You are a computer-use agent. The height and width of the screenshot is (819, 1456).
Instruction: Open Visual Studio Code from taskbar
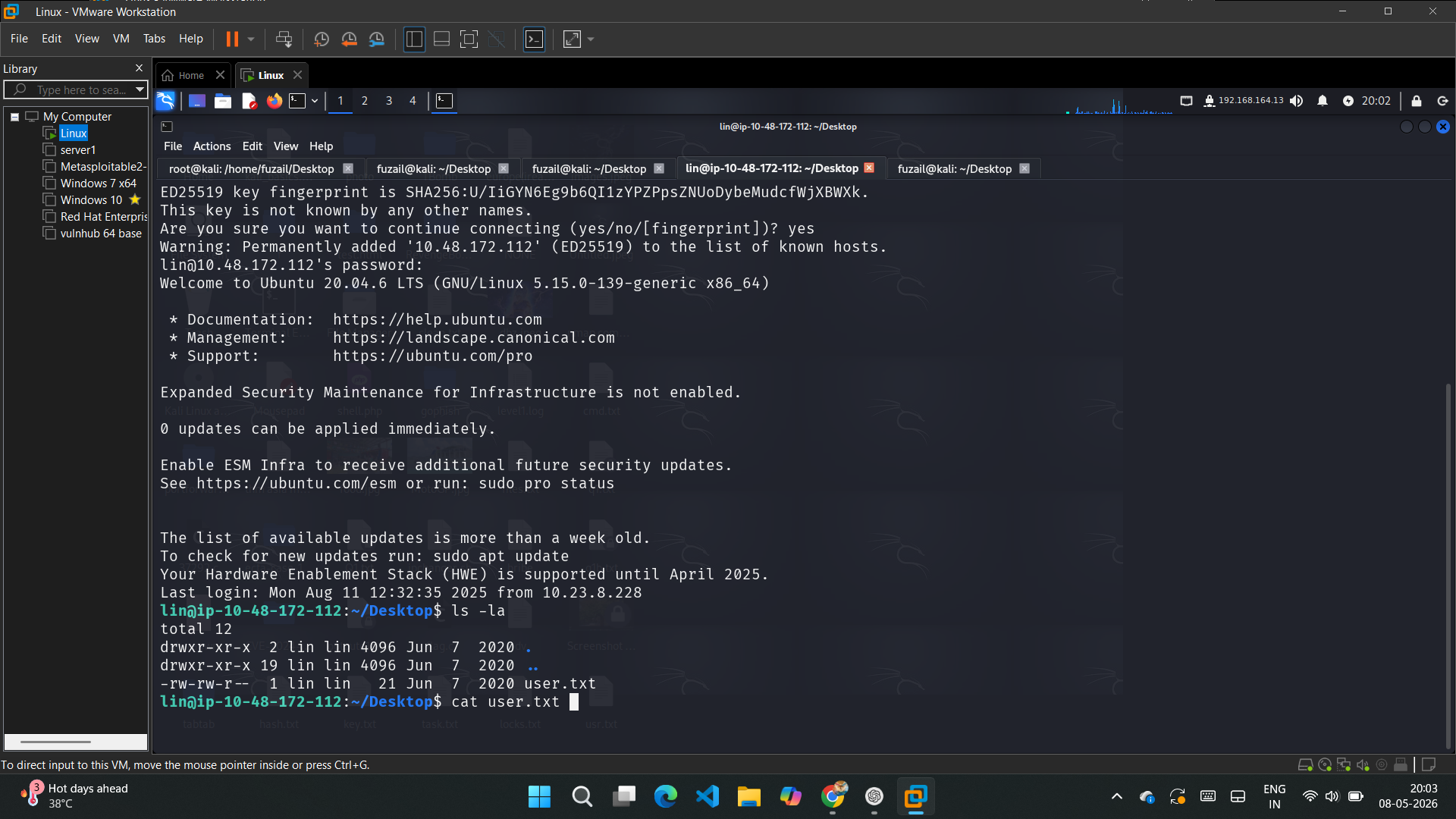pos(708,796)
